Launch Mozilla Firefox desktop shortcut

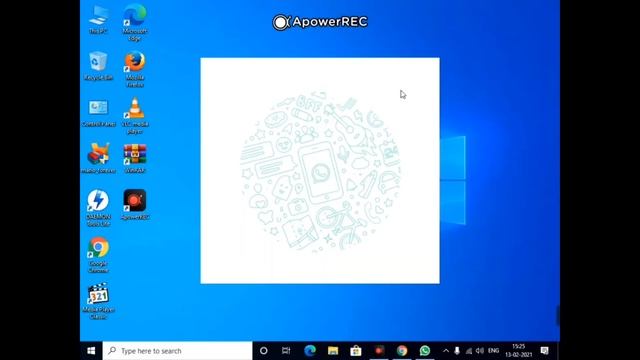click(x=135, y=69)
